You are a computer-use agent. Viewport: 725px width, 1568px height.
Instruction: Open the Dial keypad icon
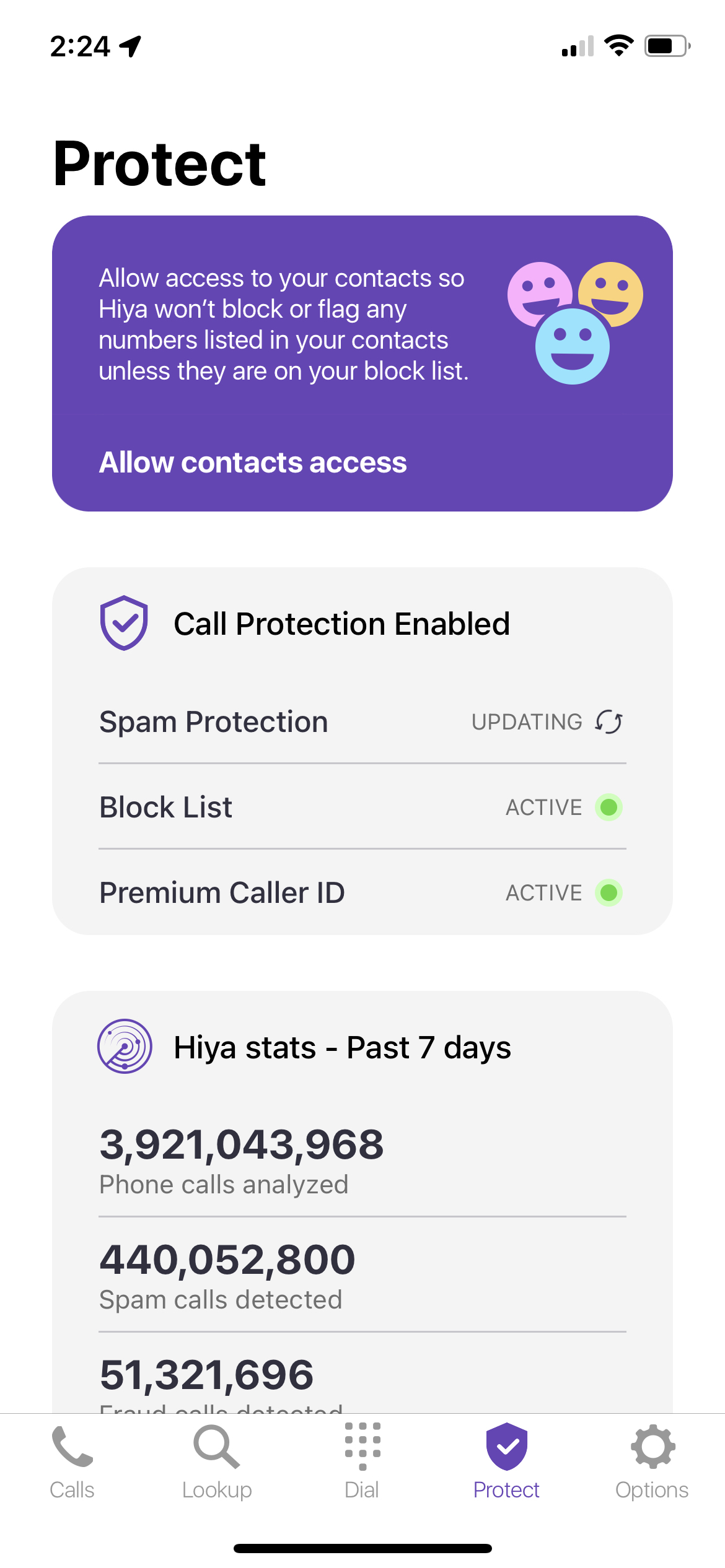coord(362,1447)
